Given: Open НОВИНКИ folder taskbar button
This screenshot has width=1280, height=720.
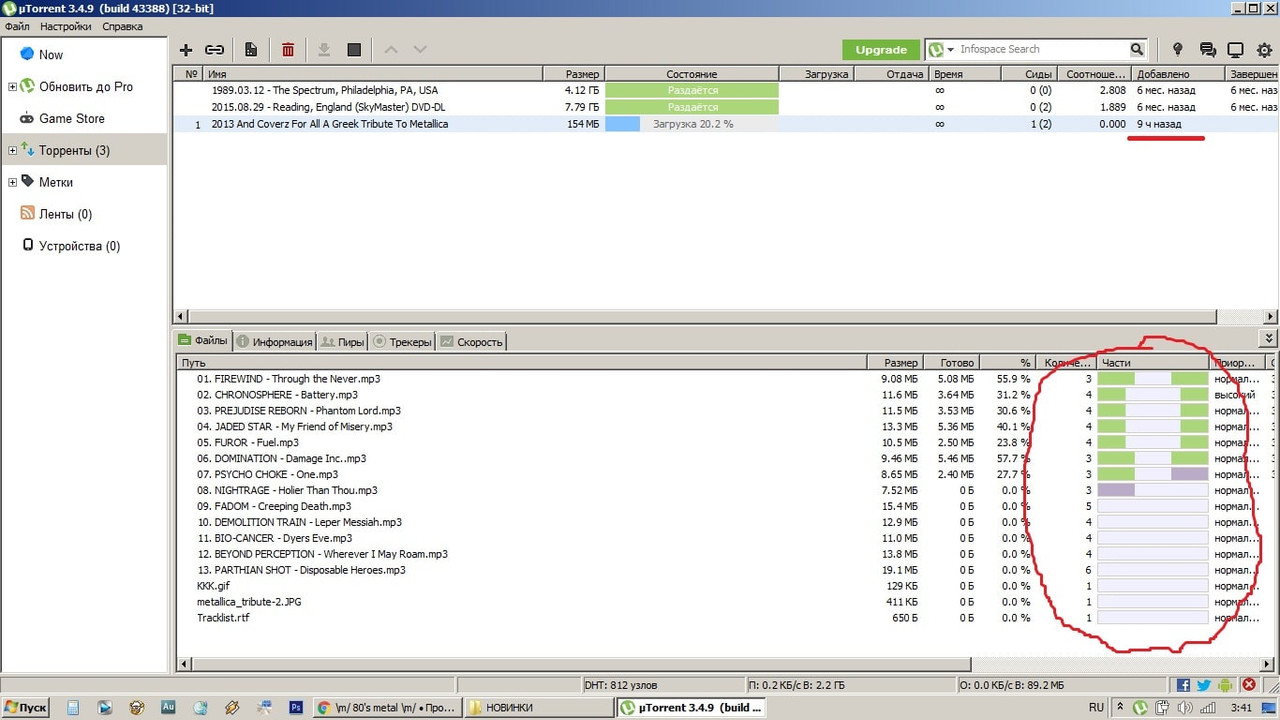Looking at the screenshot, I should point(538,707).
